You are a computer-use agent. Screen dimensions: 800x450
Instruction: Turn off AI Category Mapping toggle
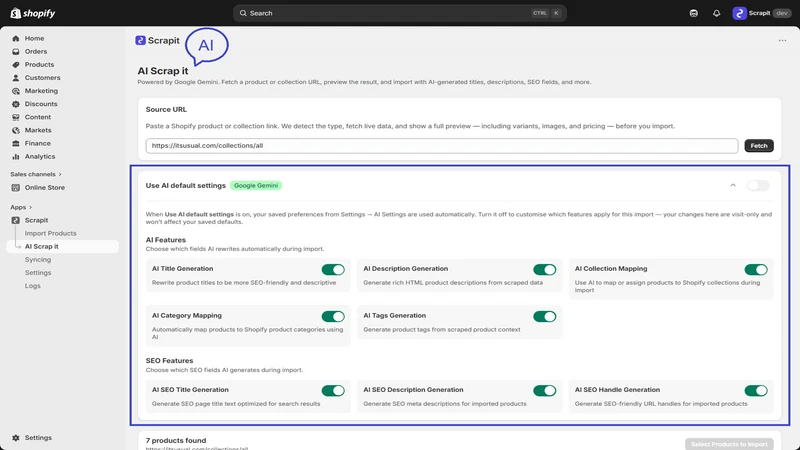click(x=333, y=316)
